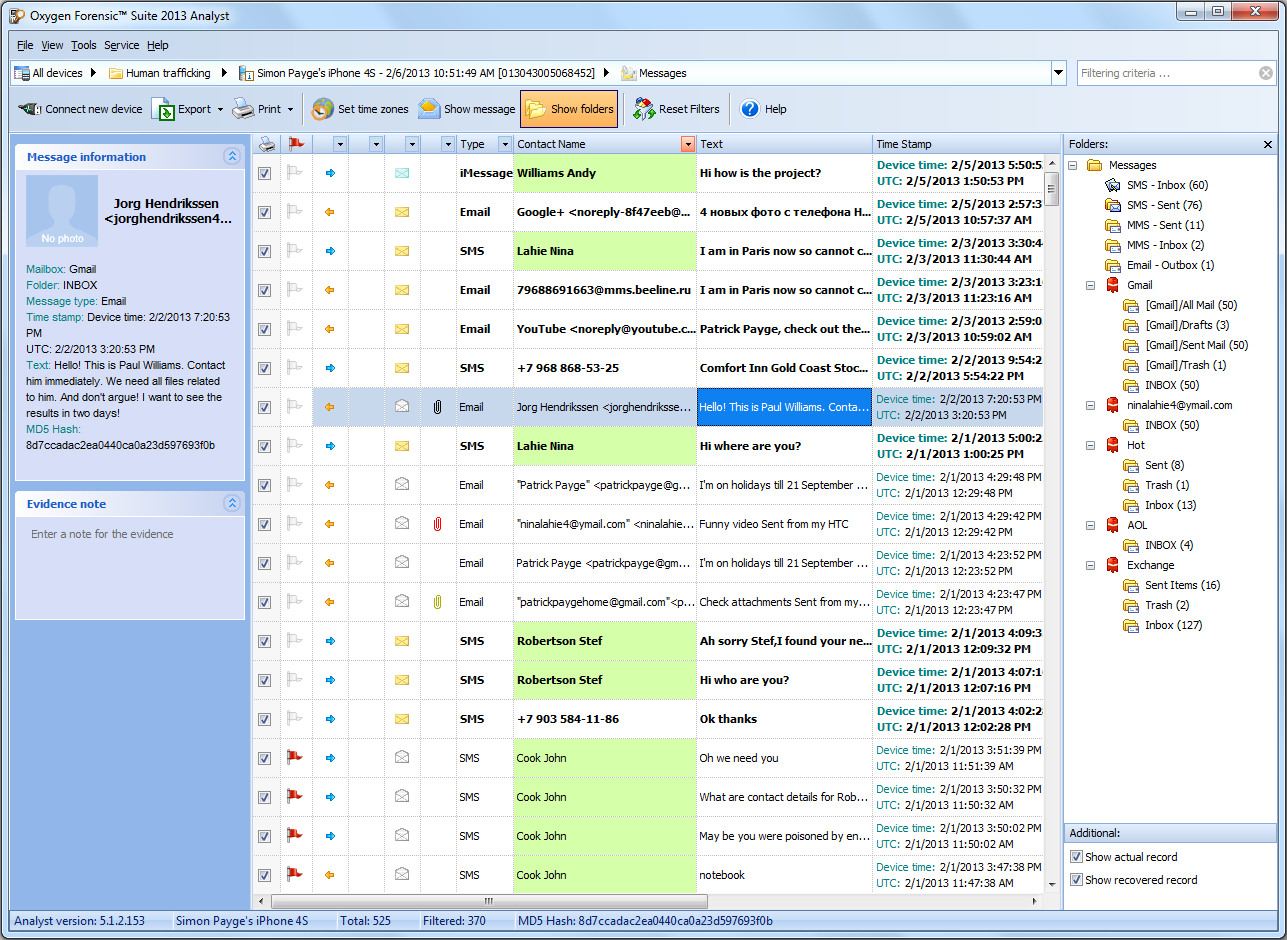Open the Print dropdown arrow
Image resolution: width=1287 pixels, height=940 pixels.
click(x=290, y=109)
